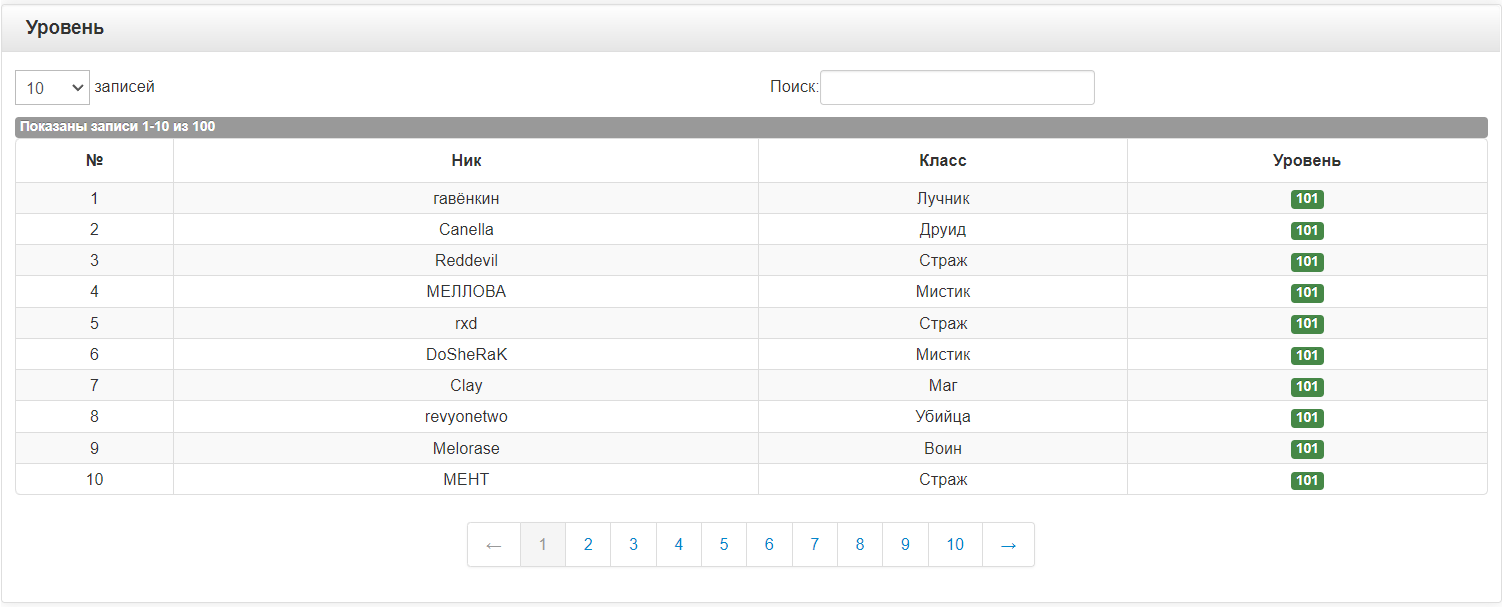Click current page 1 button
1505x607 pixels.
pos(543,545)
